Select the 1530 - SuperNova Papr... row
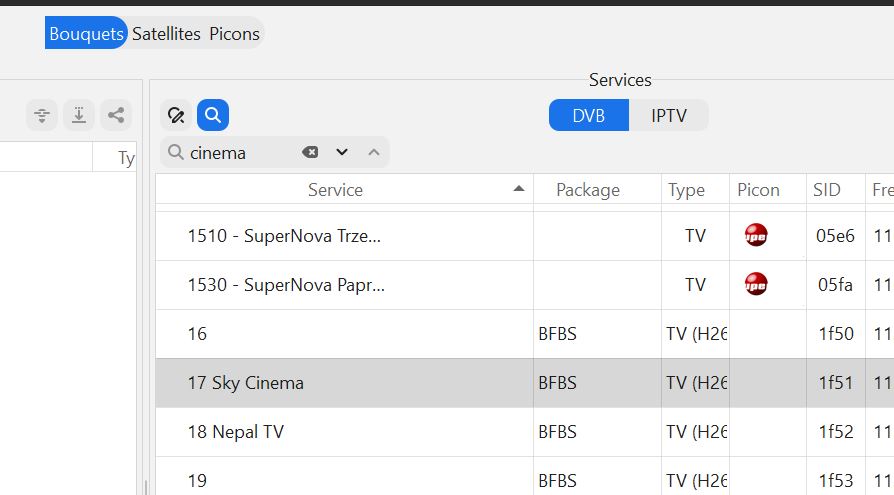This screenshot has height=495, width=894. 525,285
